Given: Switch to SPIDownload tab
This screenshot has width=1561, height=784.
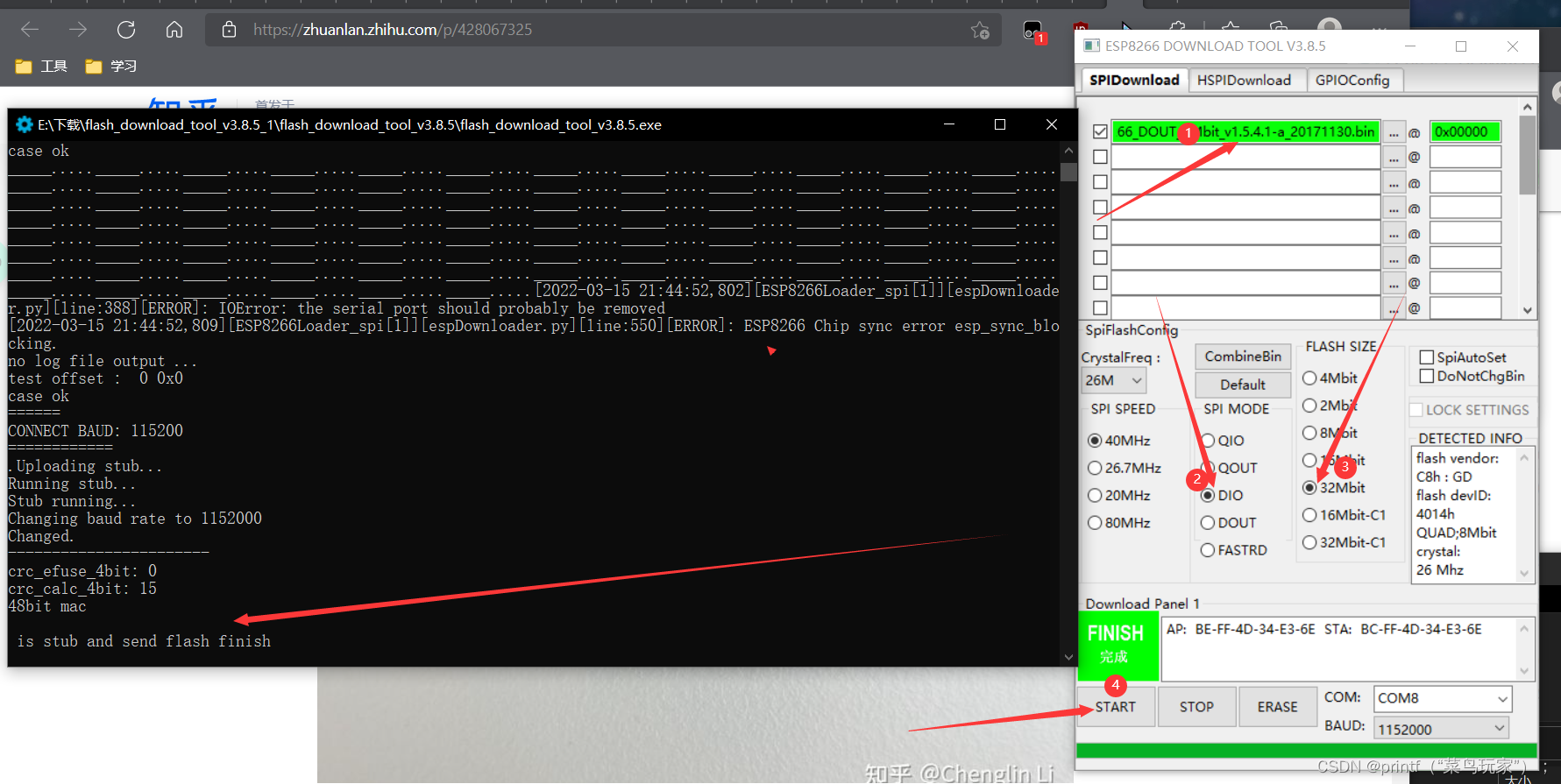Looking at the screenshot, I should pos(1134,80).
